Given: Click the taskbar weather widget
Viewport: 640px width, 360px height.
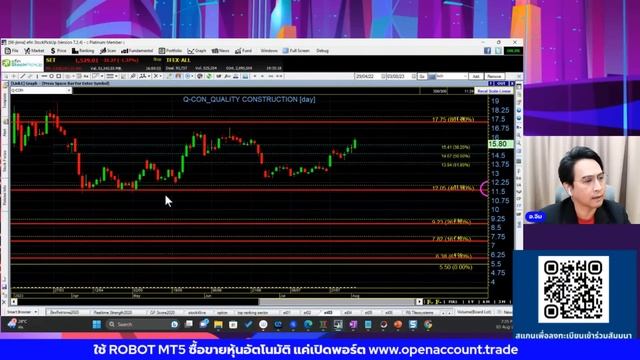Looking at the screenshot, I should pyautogui.click(x=17, y=324).
